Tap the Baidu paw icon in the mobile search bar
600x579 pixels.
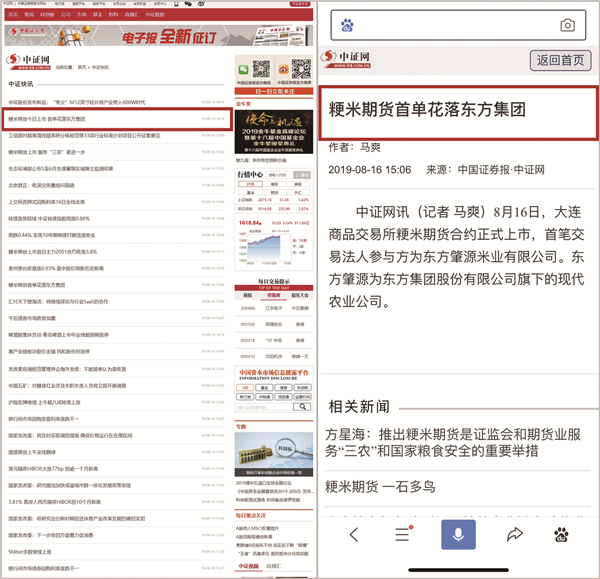pos(347,25)
